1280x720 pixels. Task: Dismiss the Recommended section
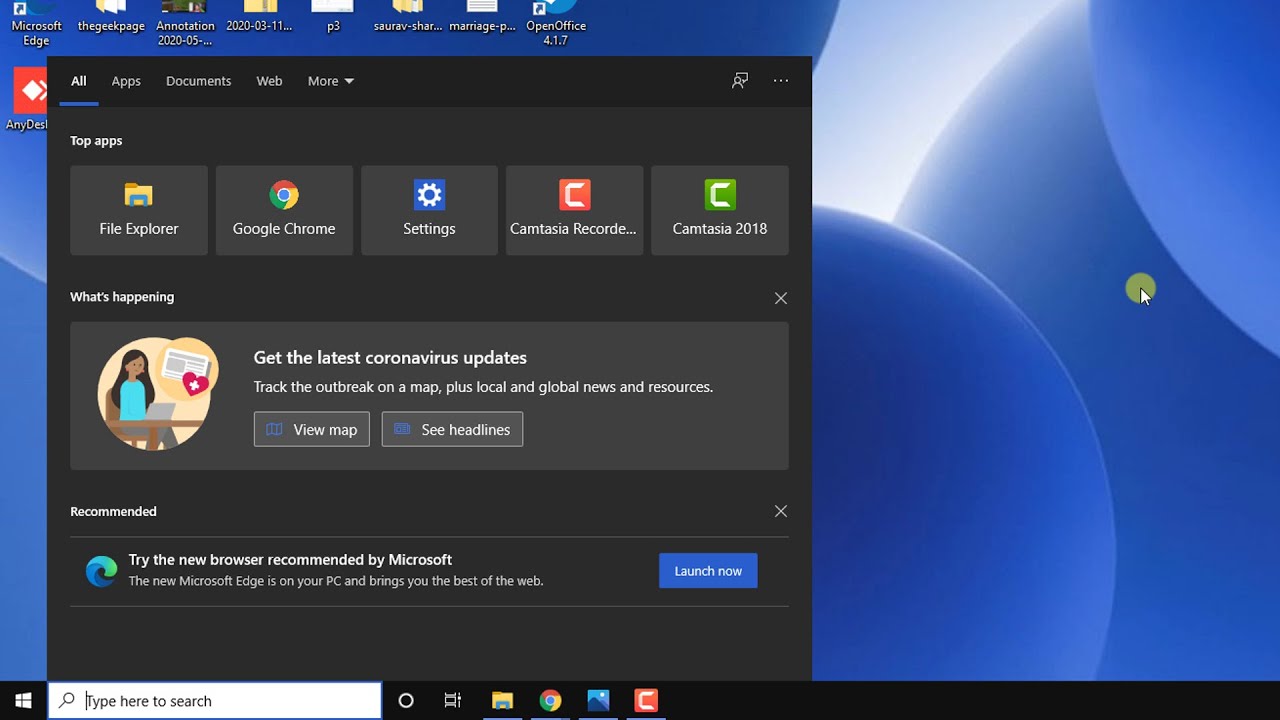click(781, 511)
